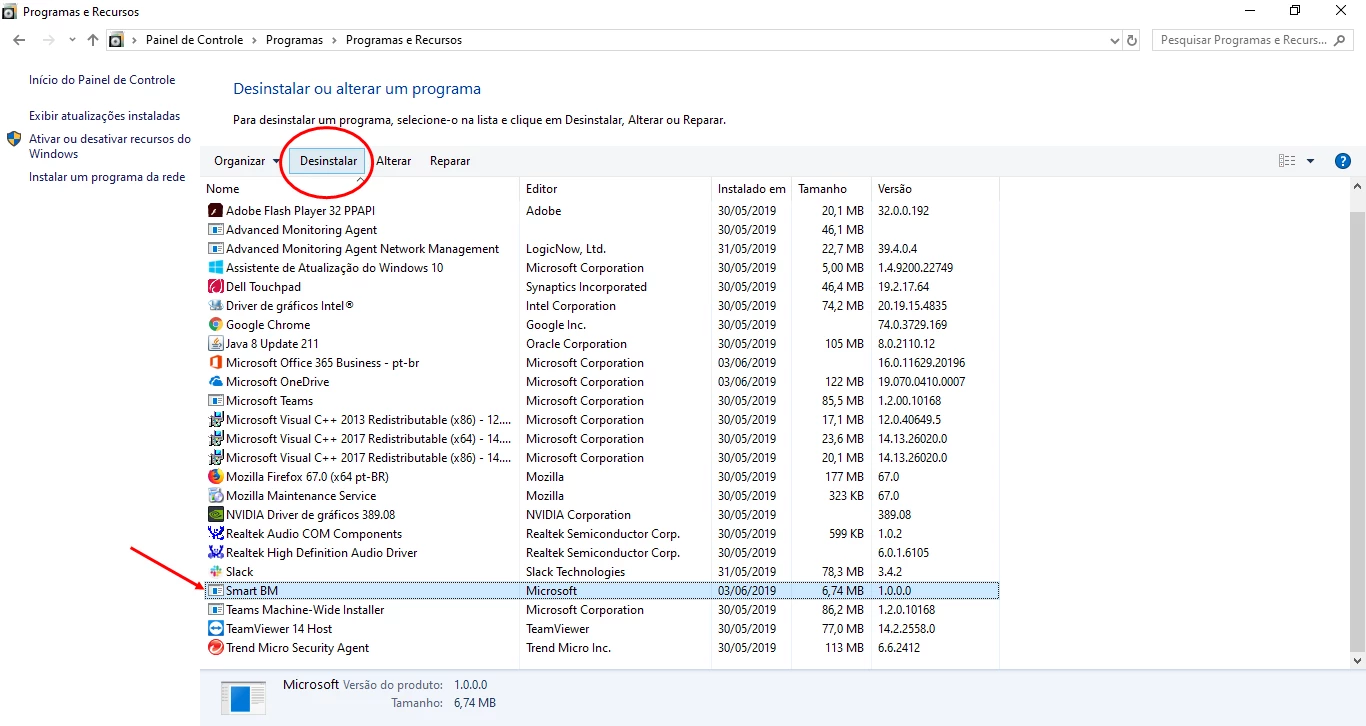The height and width of the screenshot is (726, 1366).
Task: Open recent locations dropdown arrow
Action: click(x=72, y=41)
